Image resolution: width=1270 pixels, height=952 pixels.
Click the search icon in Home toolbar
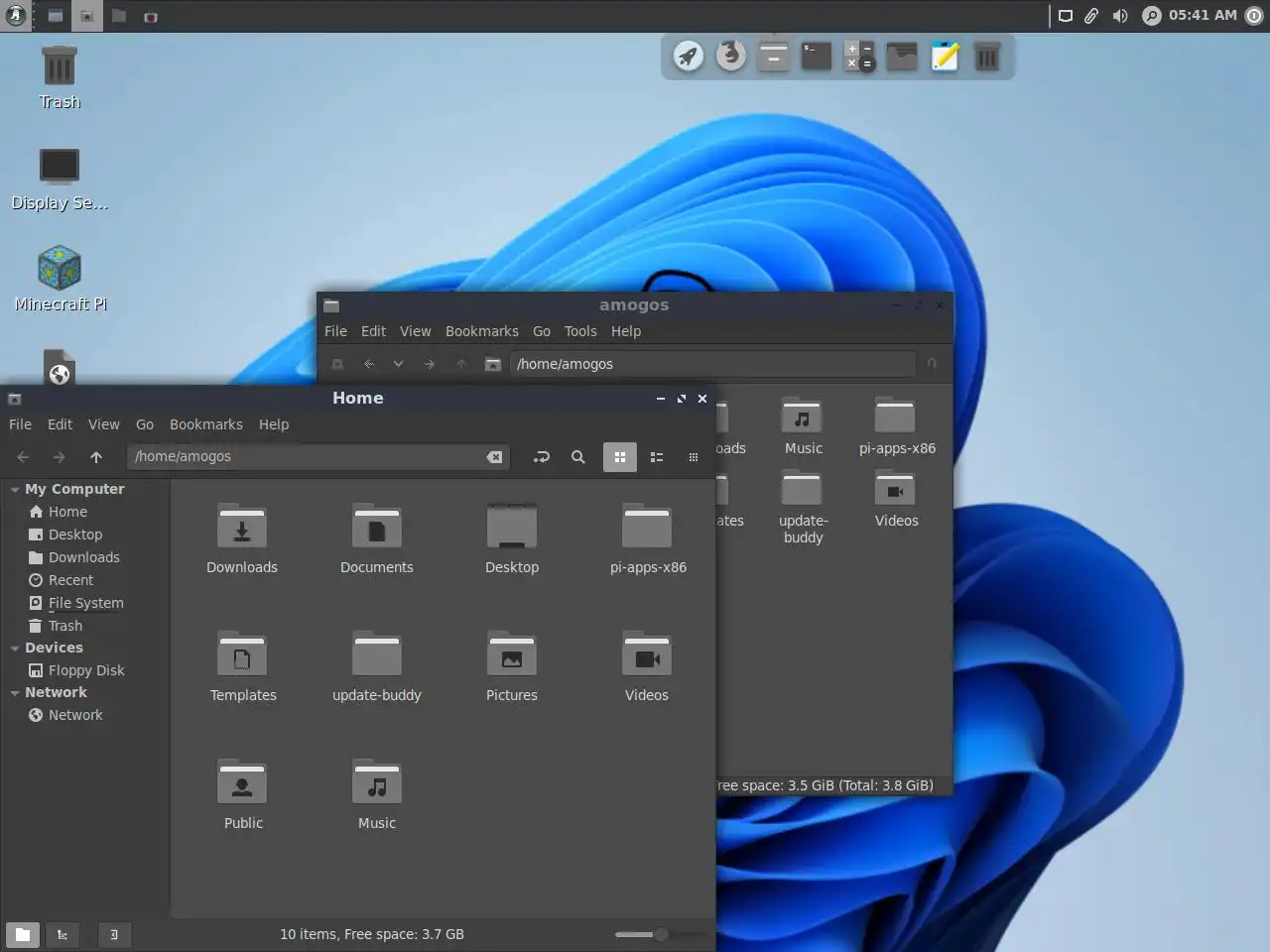coord(577,457)
